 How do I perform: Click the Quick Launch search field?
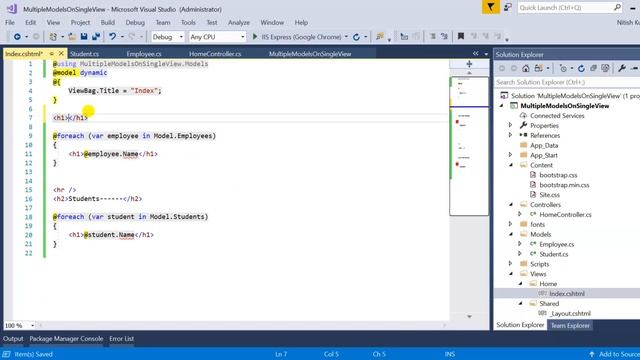click(x=570, y=7)
